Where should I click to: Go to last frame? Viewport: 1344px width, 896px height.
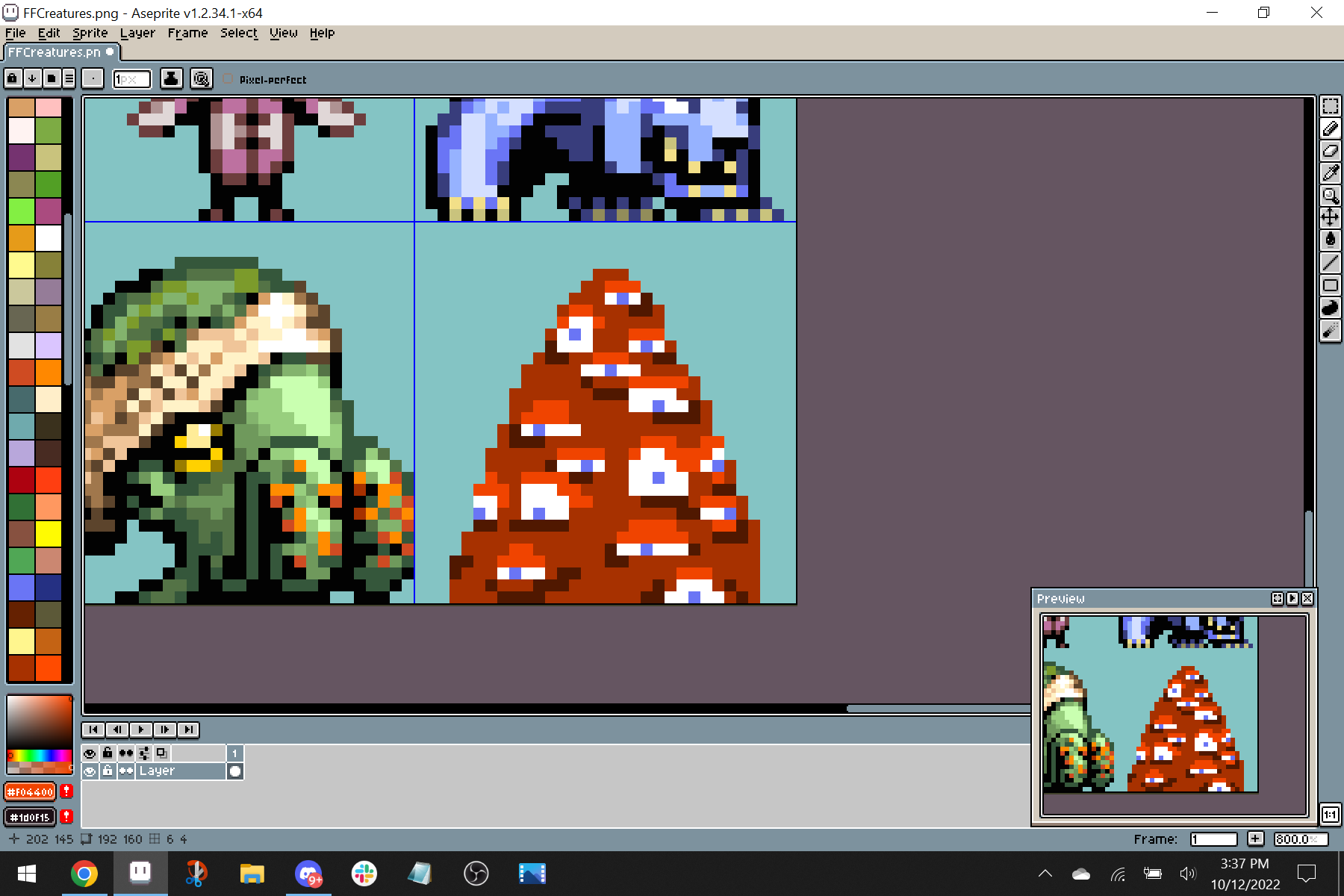point(189,729)
